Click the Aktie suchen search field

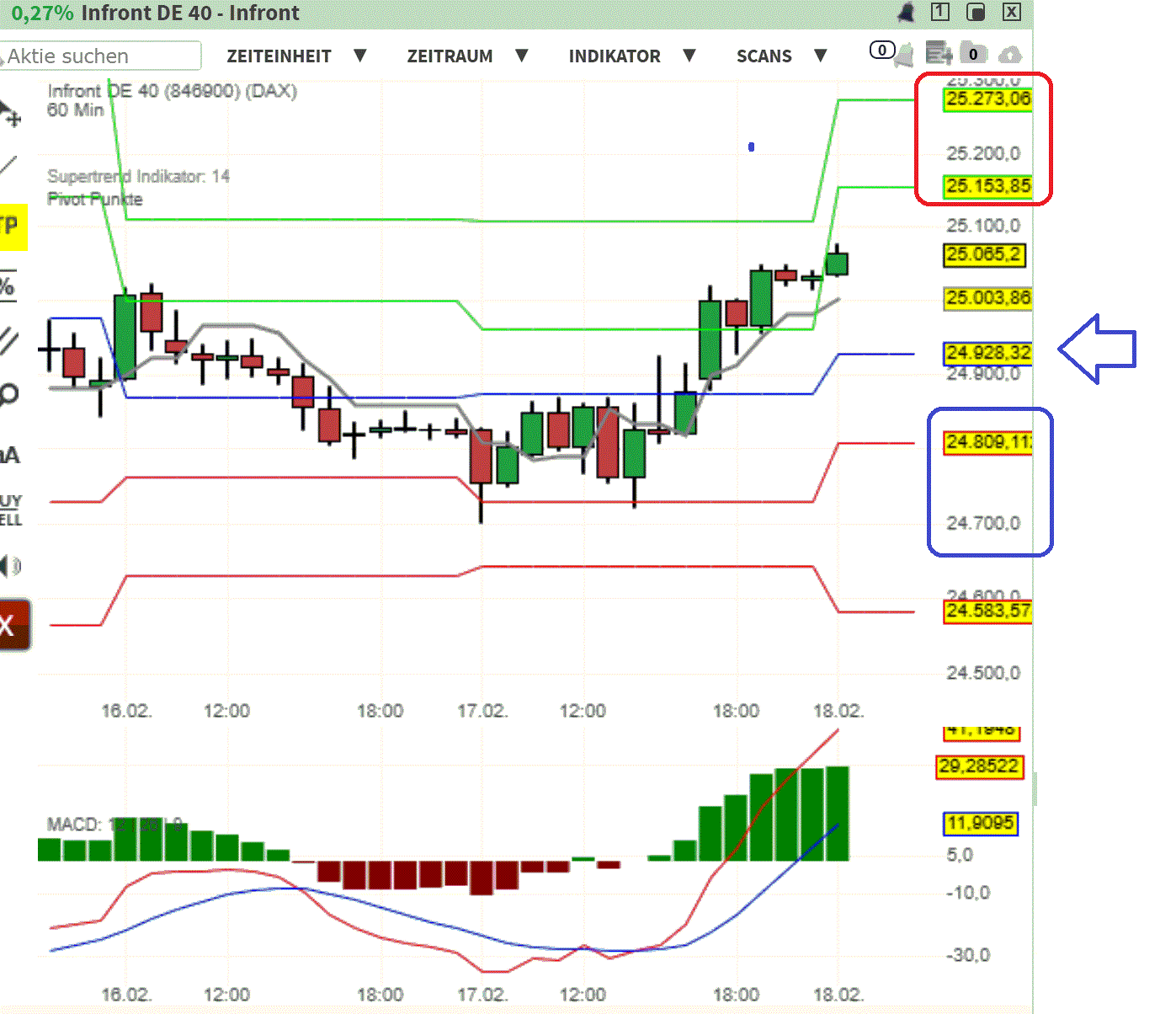point(101,56)
